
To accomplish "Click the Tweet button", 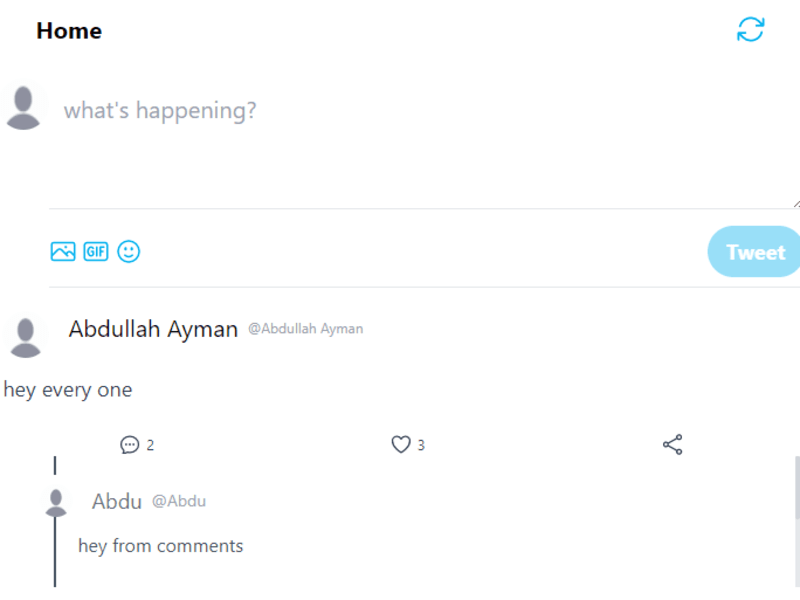I will 754,252.
